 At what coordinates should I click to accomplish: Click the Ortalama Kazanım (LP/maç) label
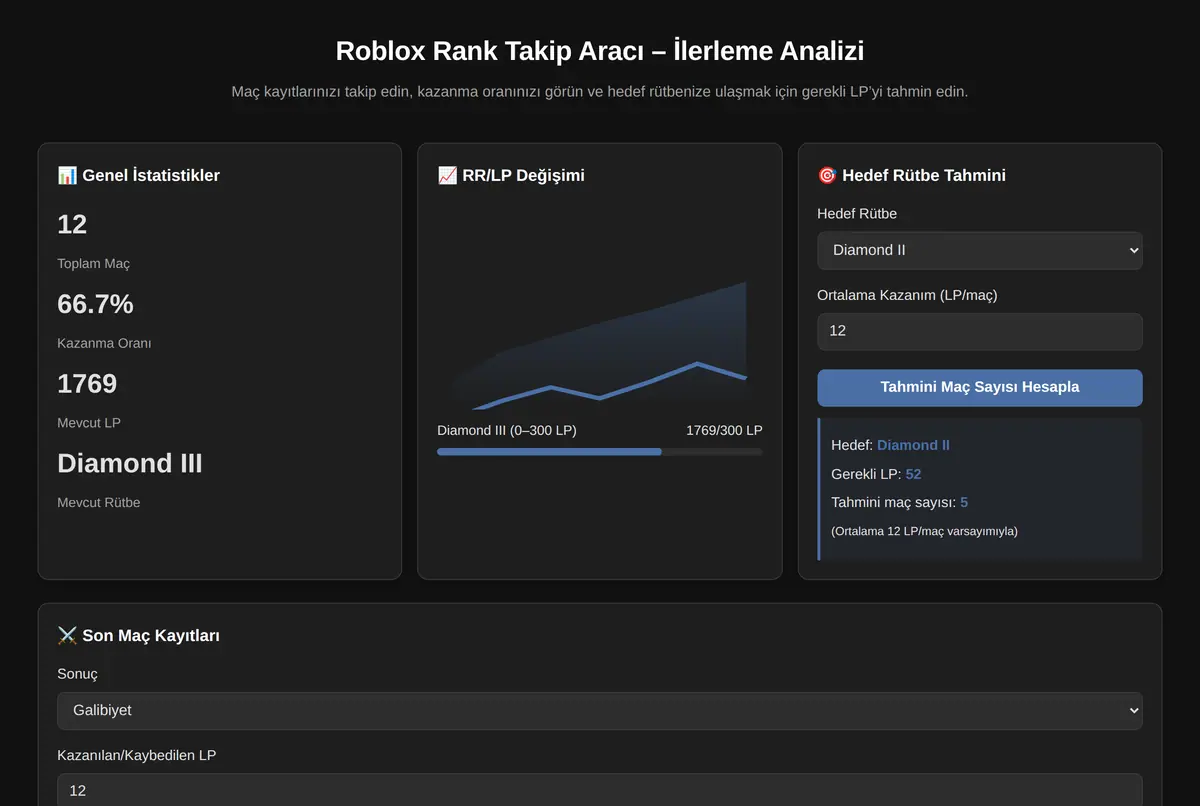tap(907, 295)
